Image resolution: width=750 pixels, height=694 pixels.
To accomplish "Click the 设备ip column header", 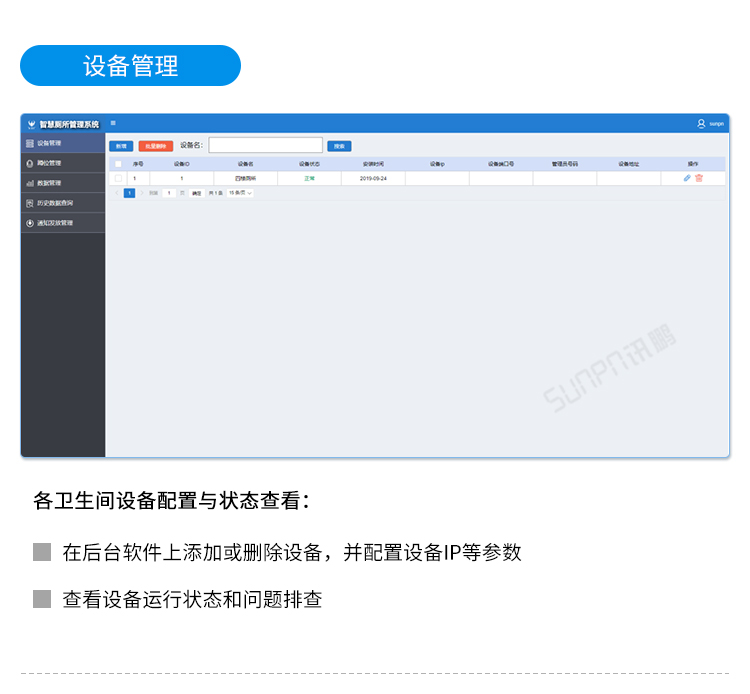I will pos(437,164).
